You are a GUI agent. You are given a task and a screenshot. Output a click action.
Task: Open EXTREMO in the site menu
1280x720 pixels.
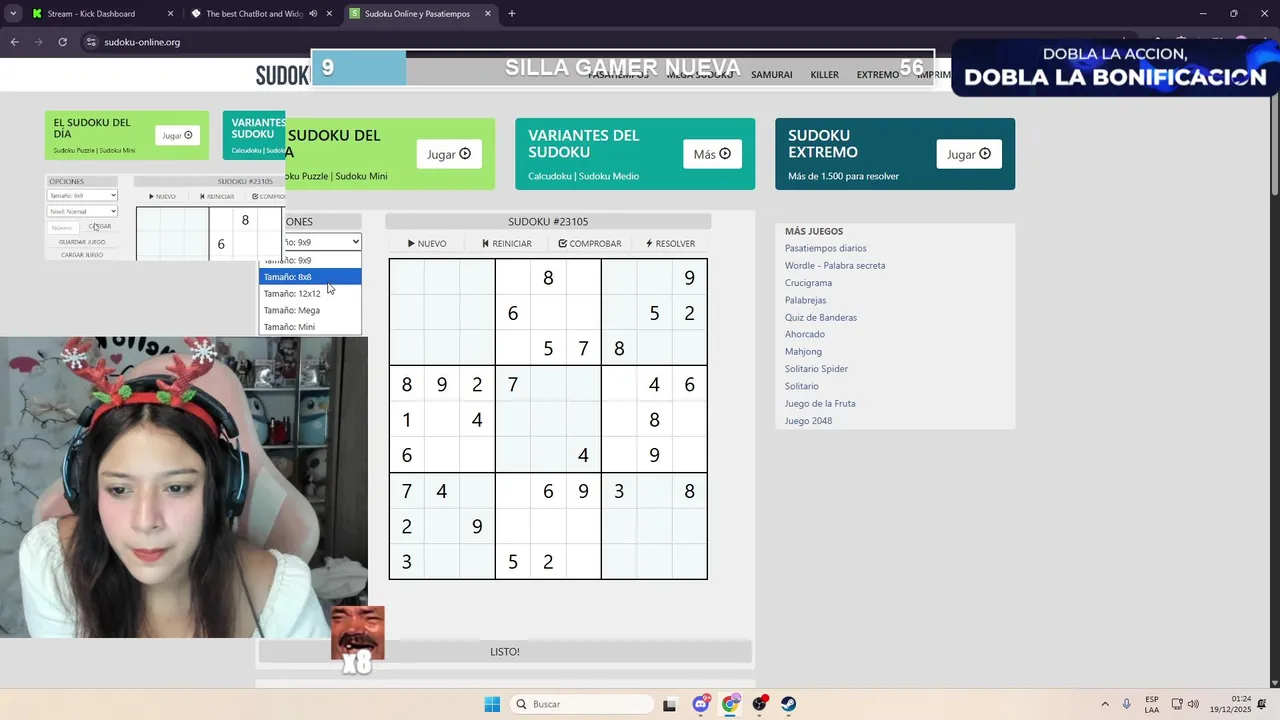pos(877,75)
